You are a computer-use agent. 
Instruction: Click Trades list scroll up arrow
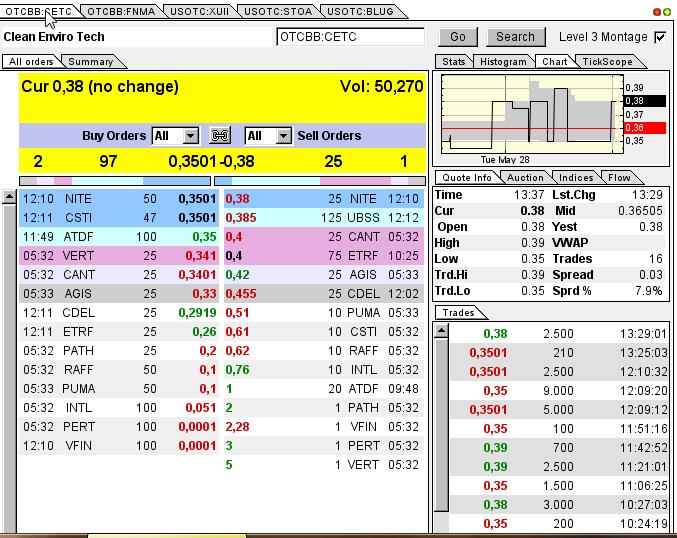441,331
